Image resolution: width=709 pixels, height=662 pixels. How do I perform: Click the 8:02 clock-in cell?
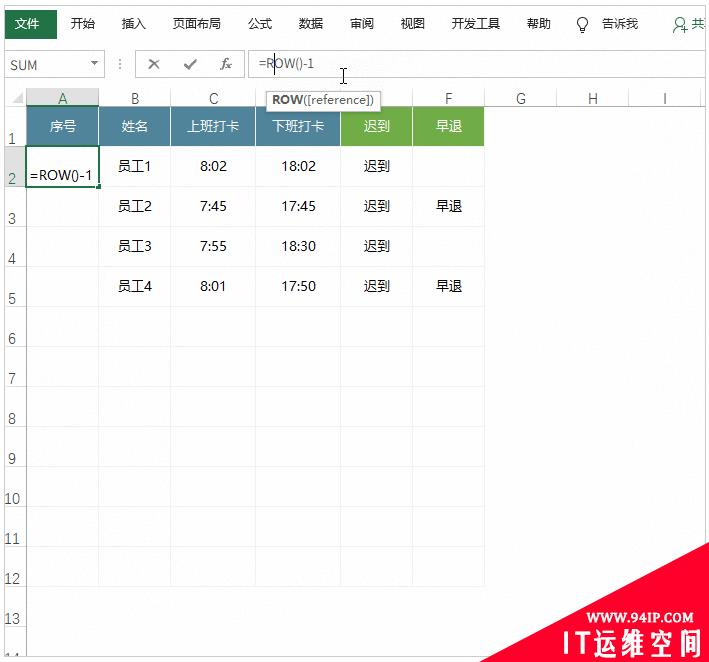(x=213, y=166)
